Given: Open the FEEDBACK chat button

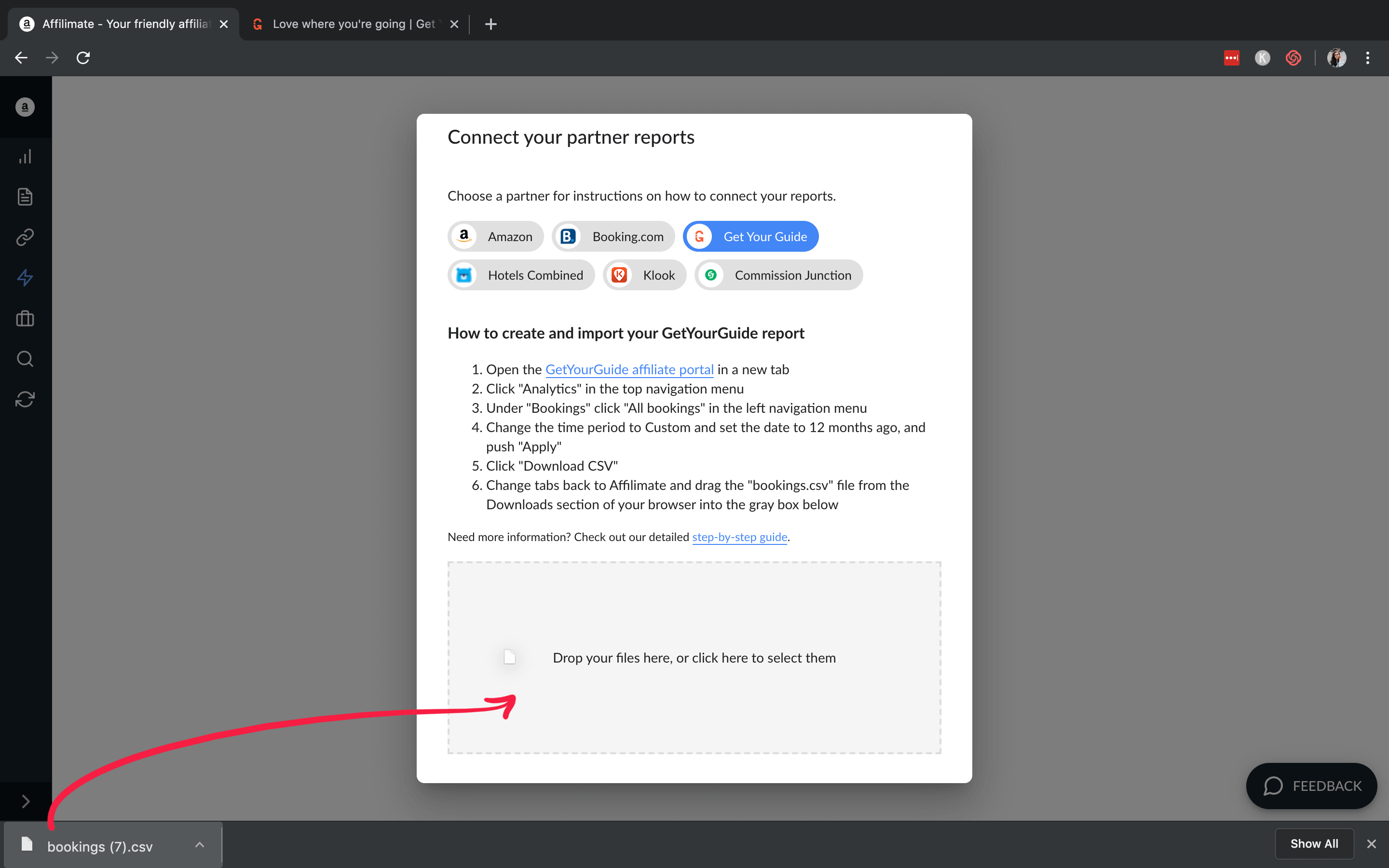Looking at the screenshot, I should click(1311, 786).
